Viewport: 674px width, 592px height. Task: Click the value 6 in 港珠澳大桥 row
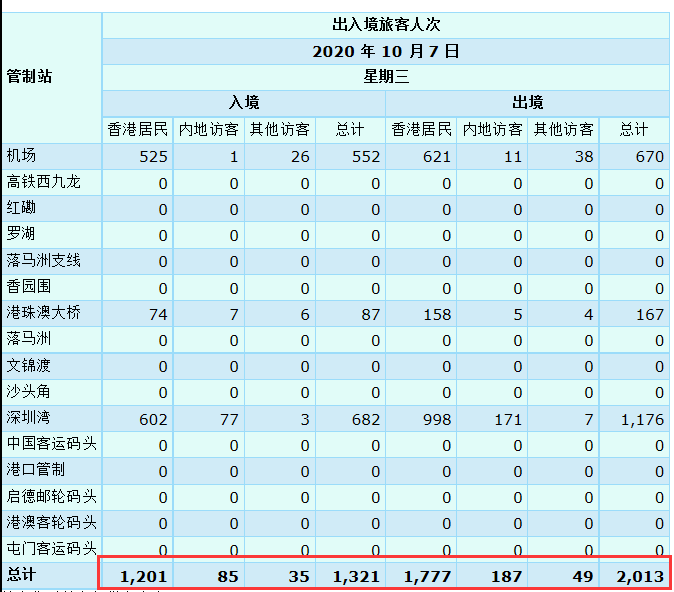[x=305, y=315]
